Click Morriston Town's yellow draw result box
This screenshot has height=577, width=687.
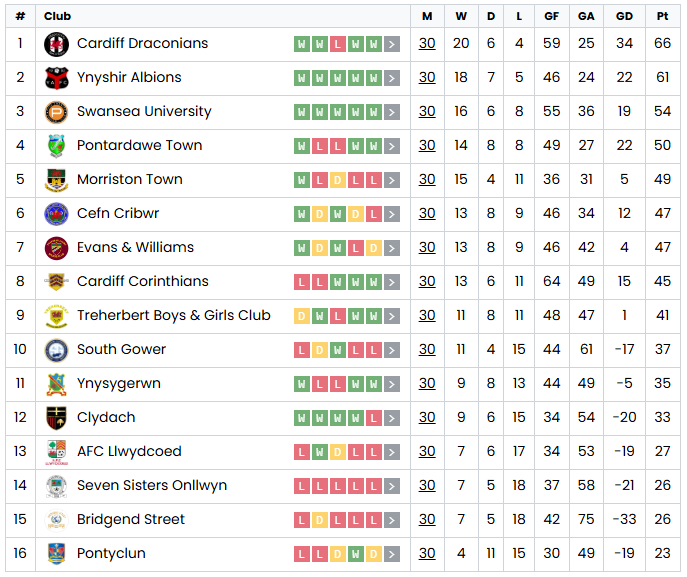[338, 180]
